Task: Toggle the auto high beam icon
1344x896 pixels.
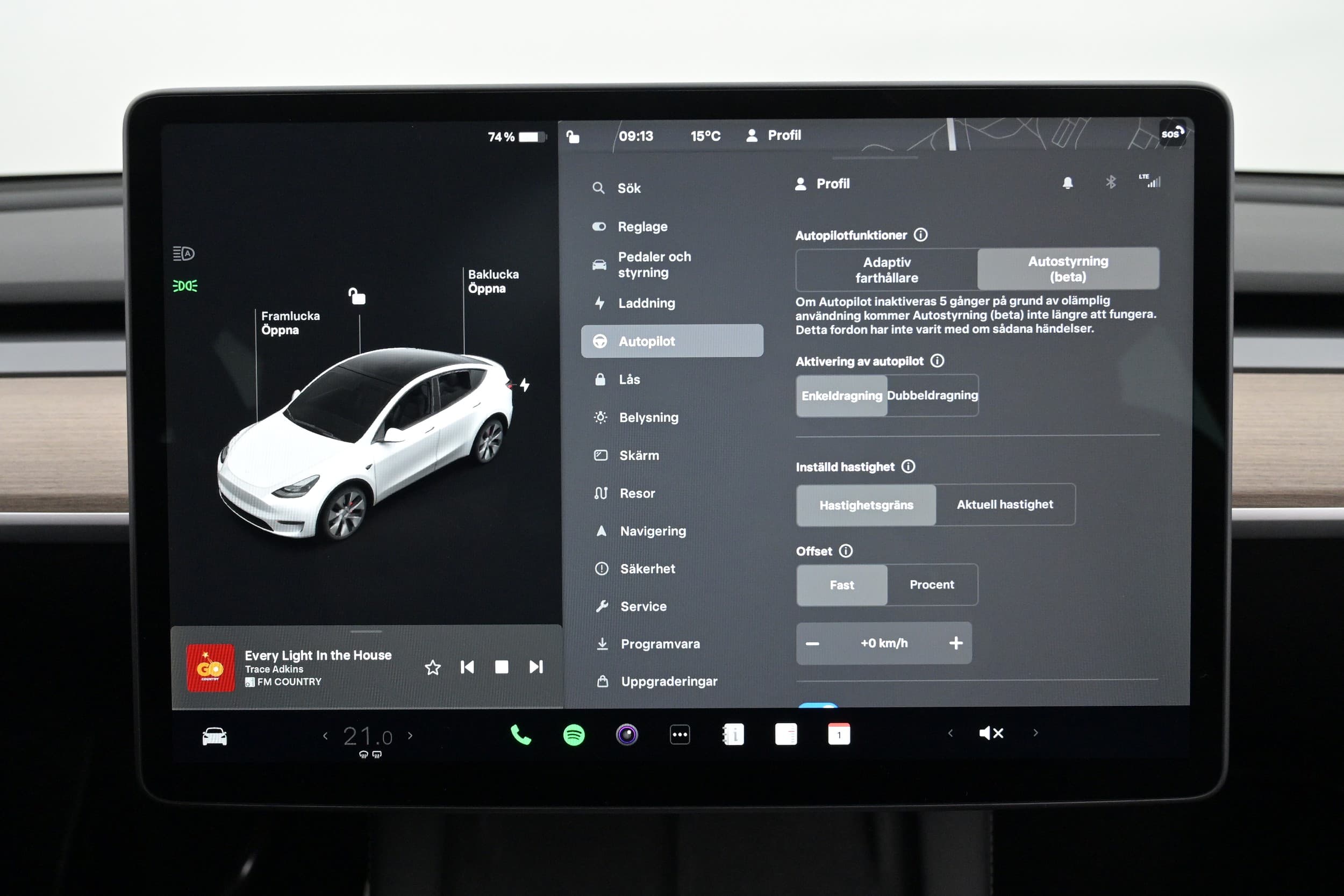Action: (x=184, y=253)
